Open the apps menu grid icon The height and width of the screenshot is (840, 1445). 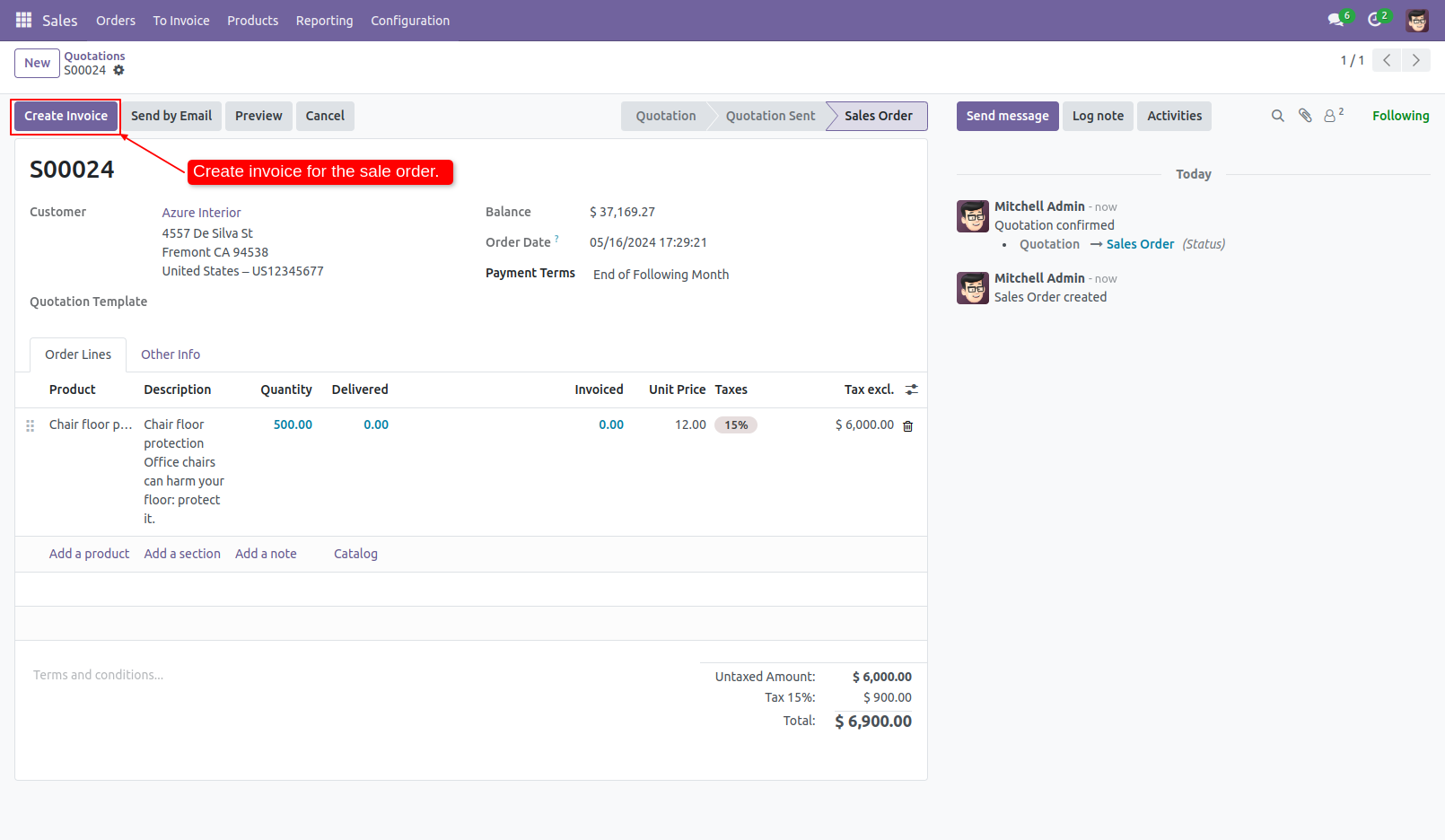coord(22,20)
